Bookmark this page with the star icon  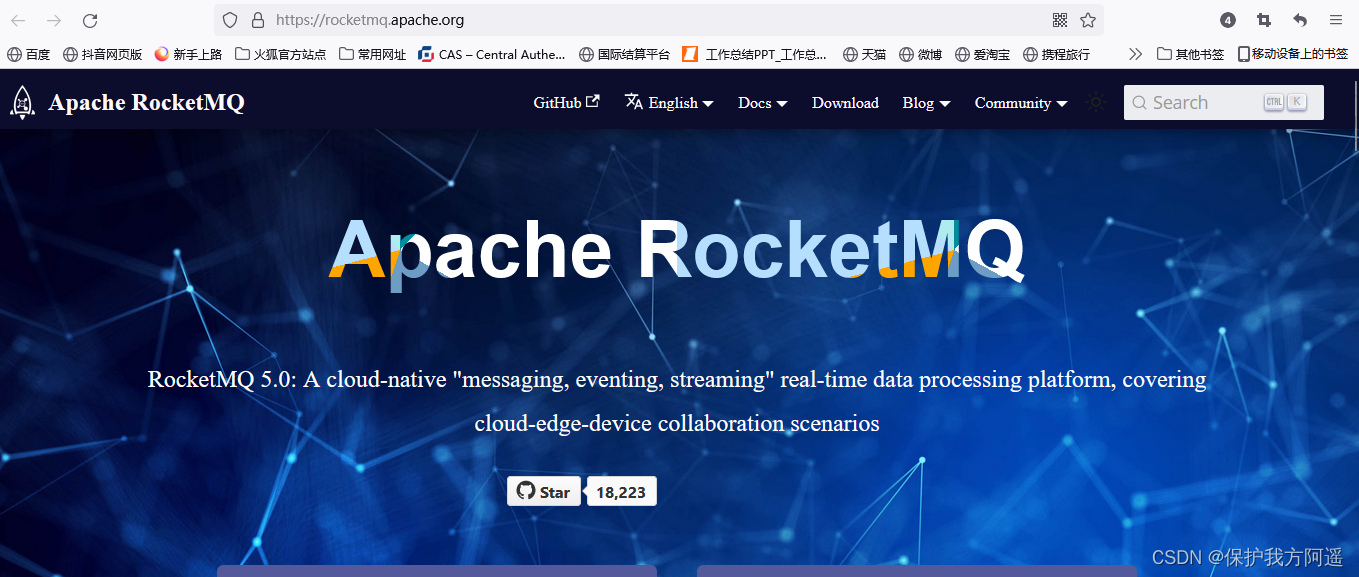click(1088, 20)
